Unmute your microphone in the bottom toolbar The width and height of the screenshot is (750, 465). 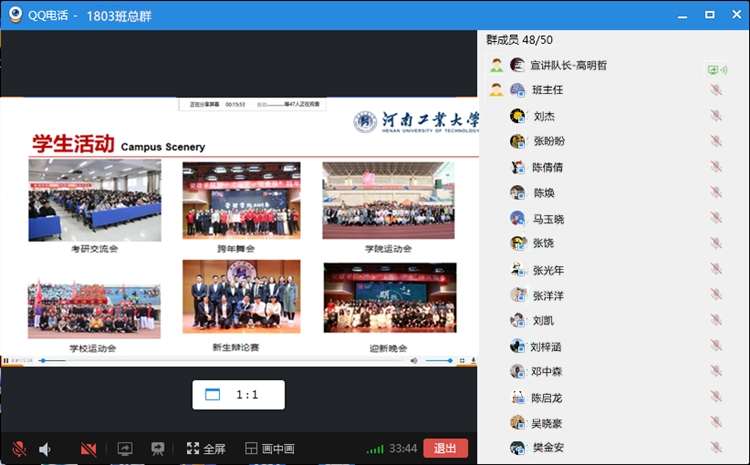19,449
